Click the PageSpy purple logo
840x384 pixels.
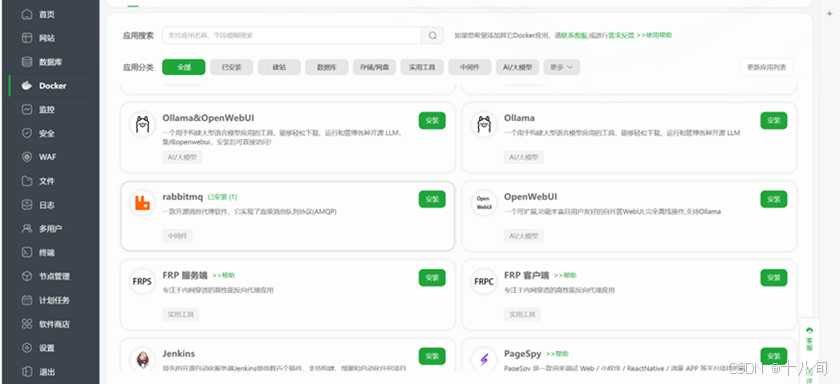coord(484,359)
